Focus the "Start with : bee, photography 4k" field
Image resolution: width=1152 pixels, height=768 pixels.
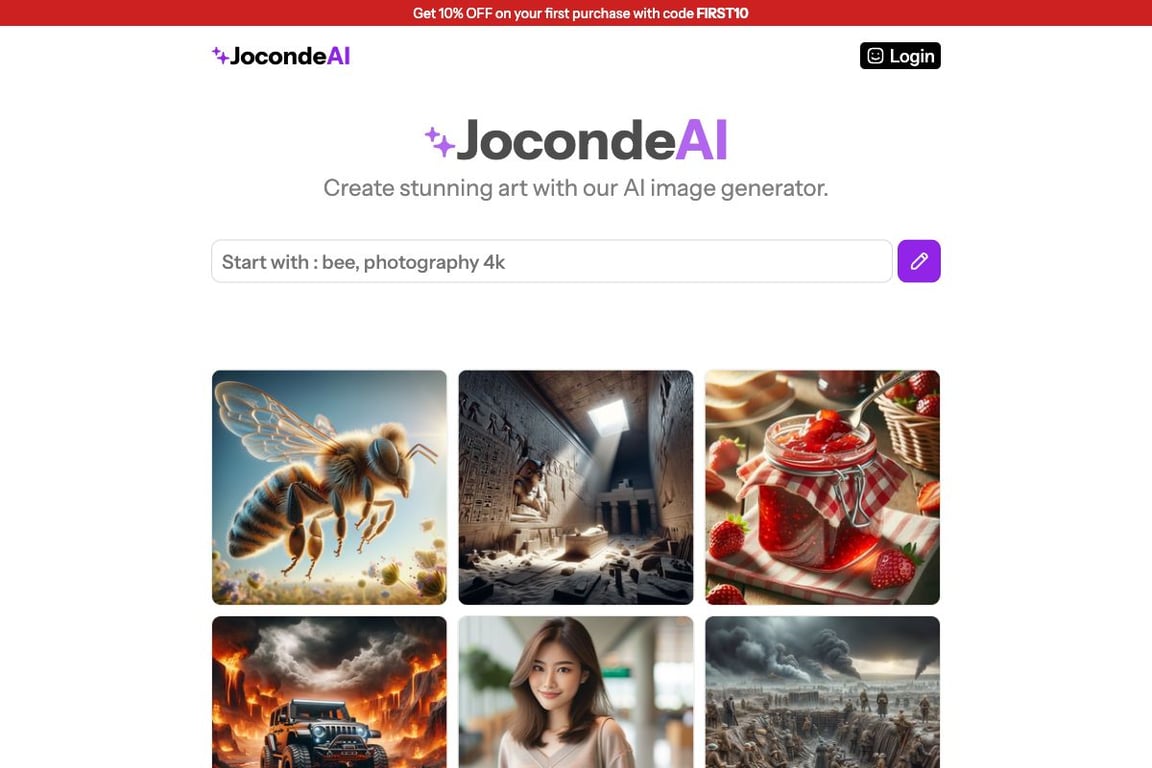pyautogui.click(x=552, y=261)
